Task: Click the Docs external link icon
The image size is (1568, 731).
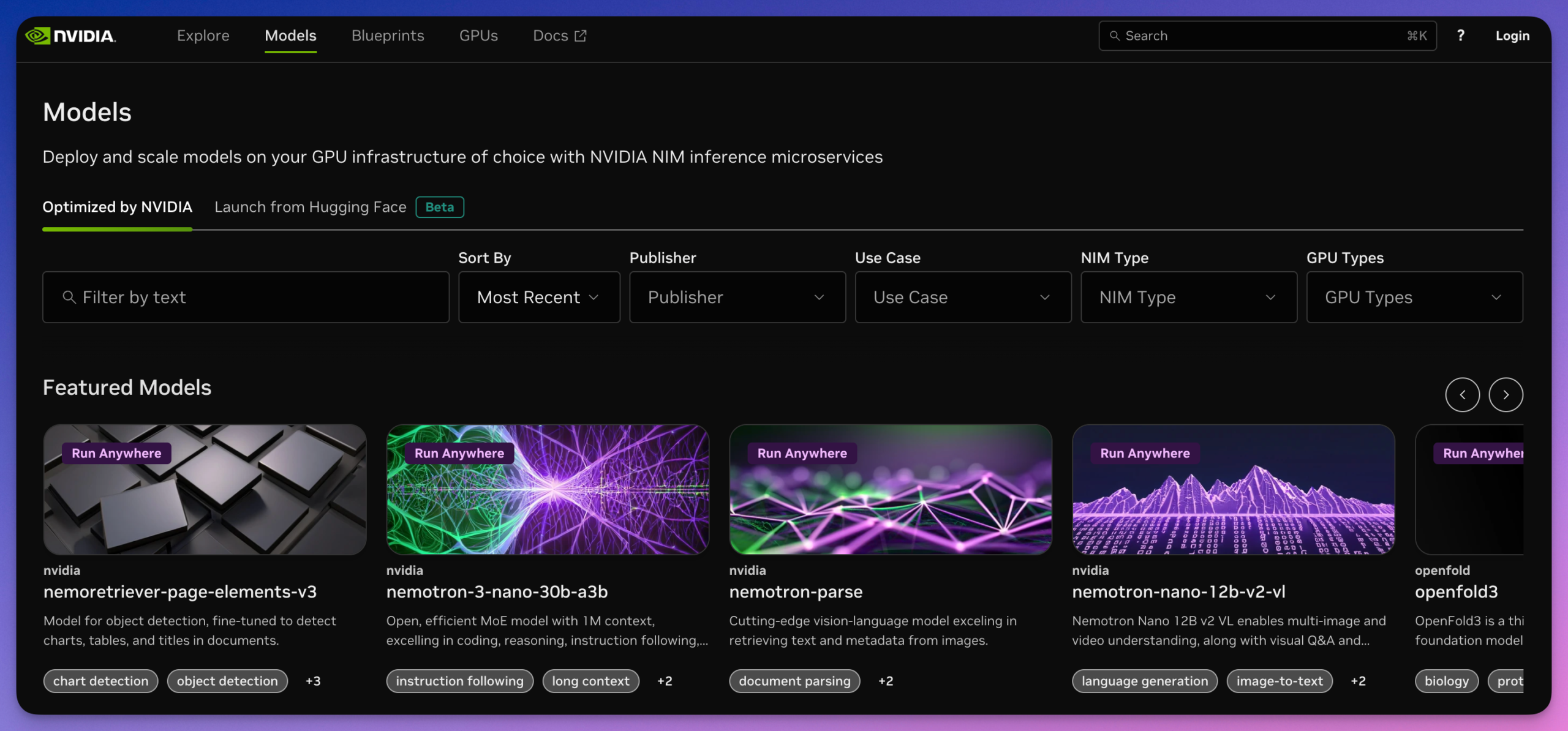Action: click(580, 36)
